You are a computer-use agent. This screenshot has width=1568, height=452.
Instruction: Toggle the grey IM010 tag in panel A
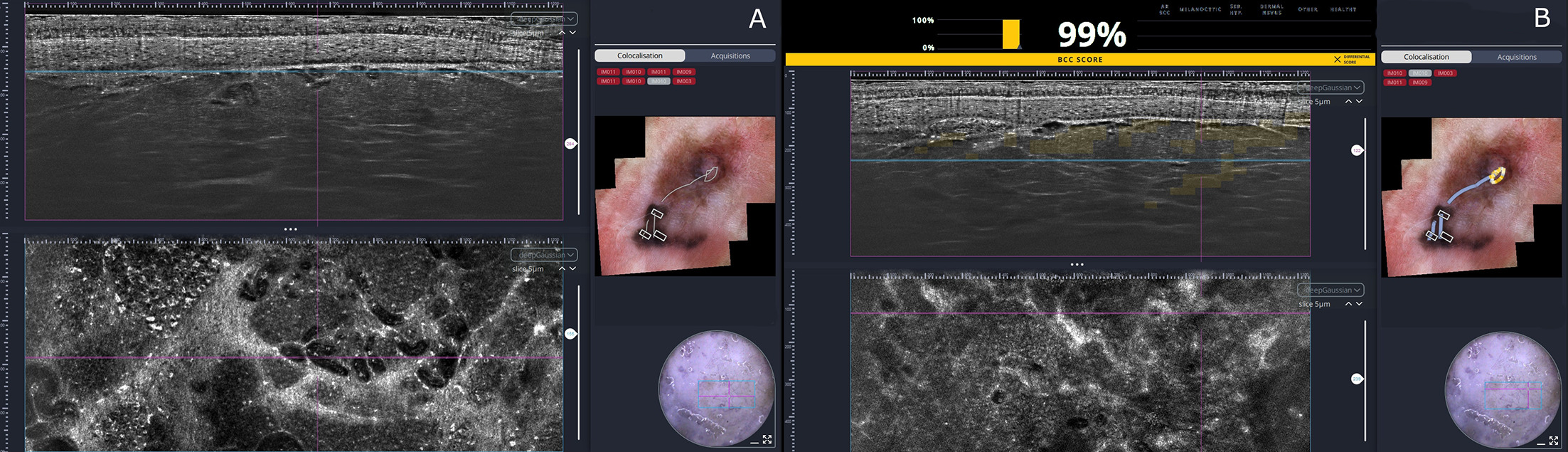coord(659,81)
